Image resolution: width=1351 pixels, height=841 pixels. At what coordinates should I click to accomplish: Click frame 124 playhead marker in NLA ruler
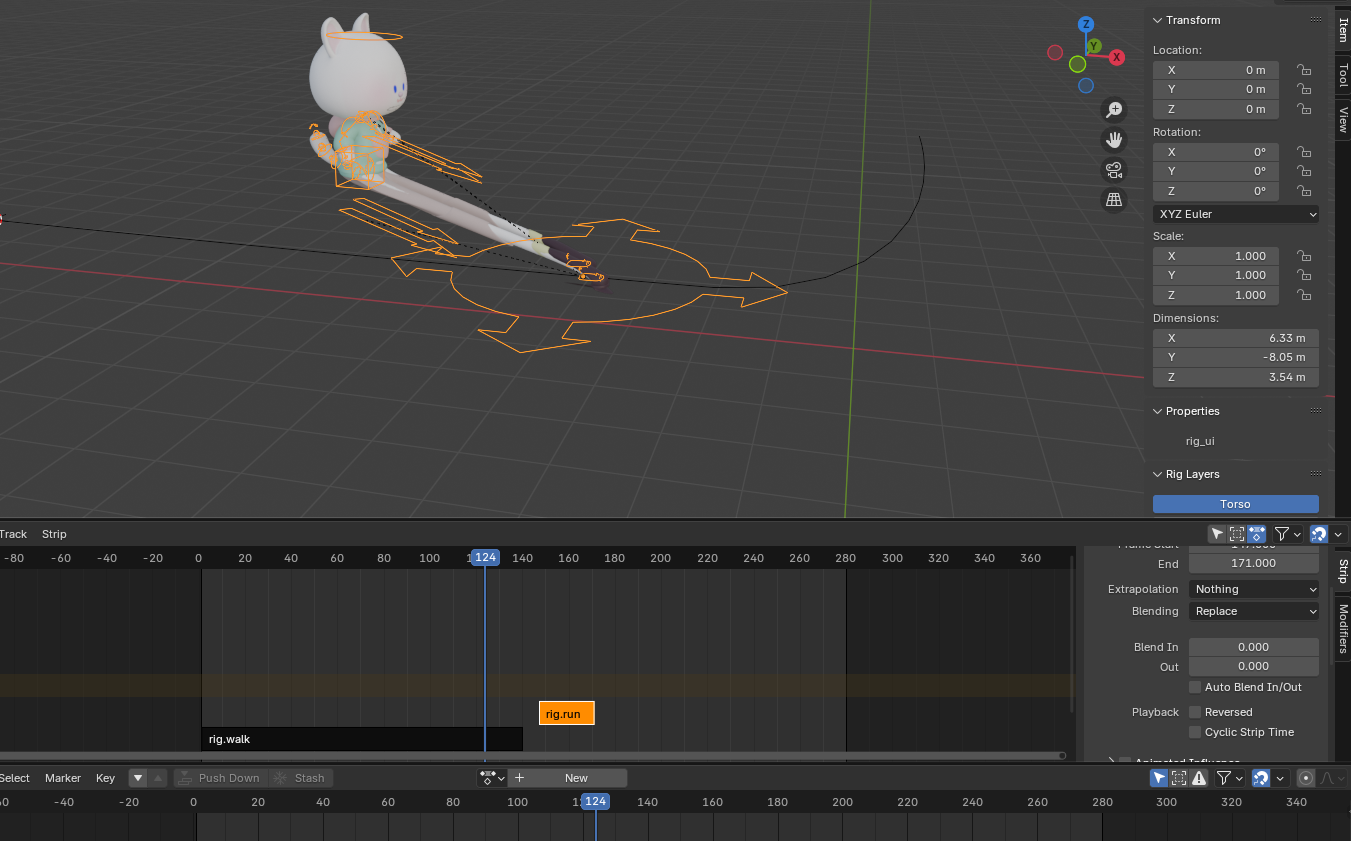(485, 557)
